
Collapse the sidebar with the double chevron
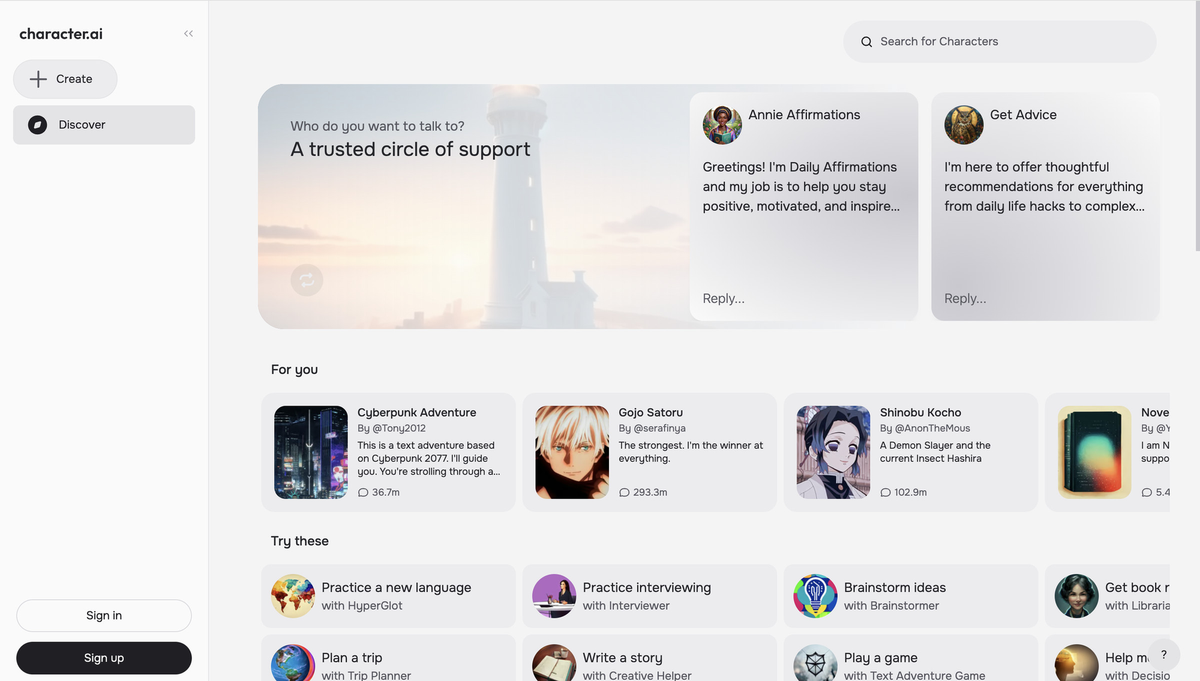(188, 34)
